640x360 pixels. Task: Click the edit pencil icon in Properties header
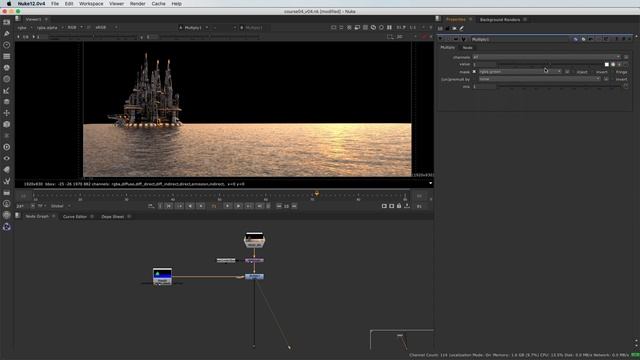coord(462,29)
